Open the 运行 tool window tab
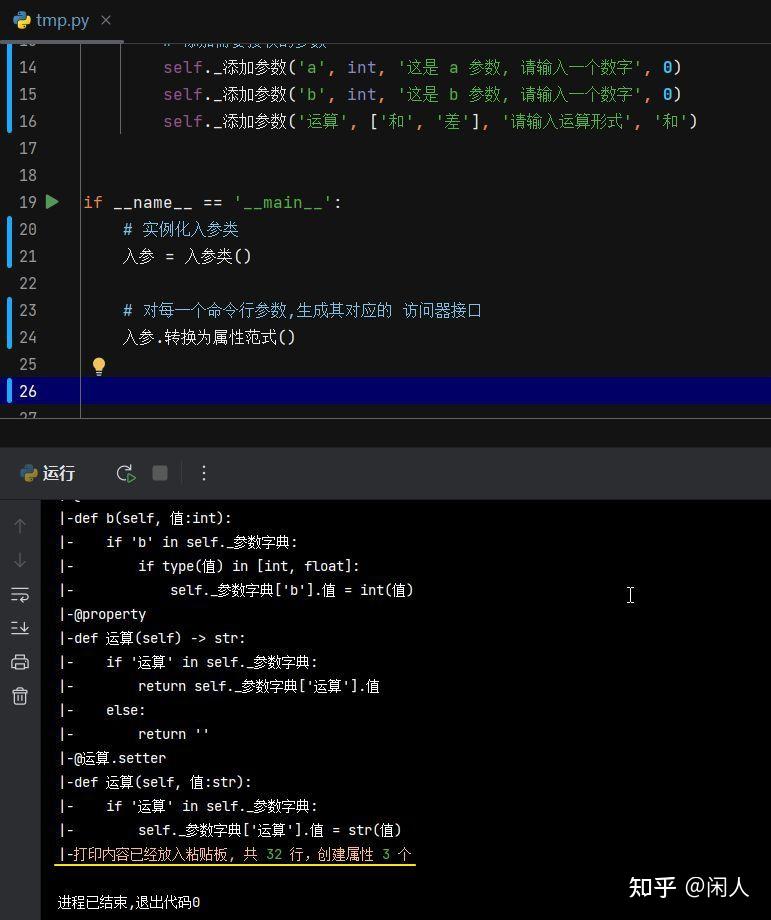Image resolution: width=771 pixels, height=920 pixels. (48, 473)
